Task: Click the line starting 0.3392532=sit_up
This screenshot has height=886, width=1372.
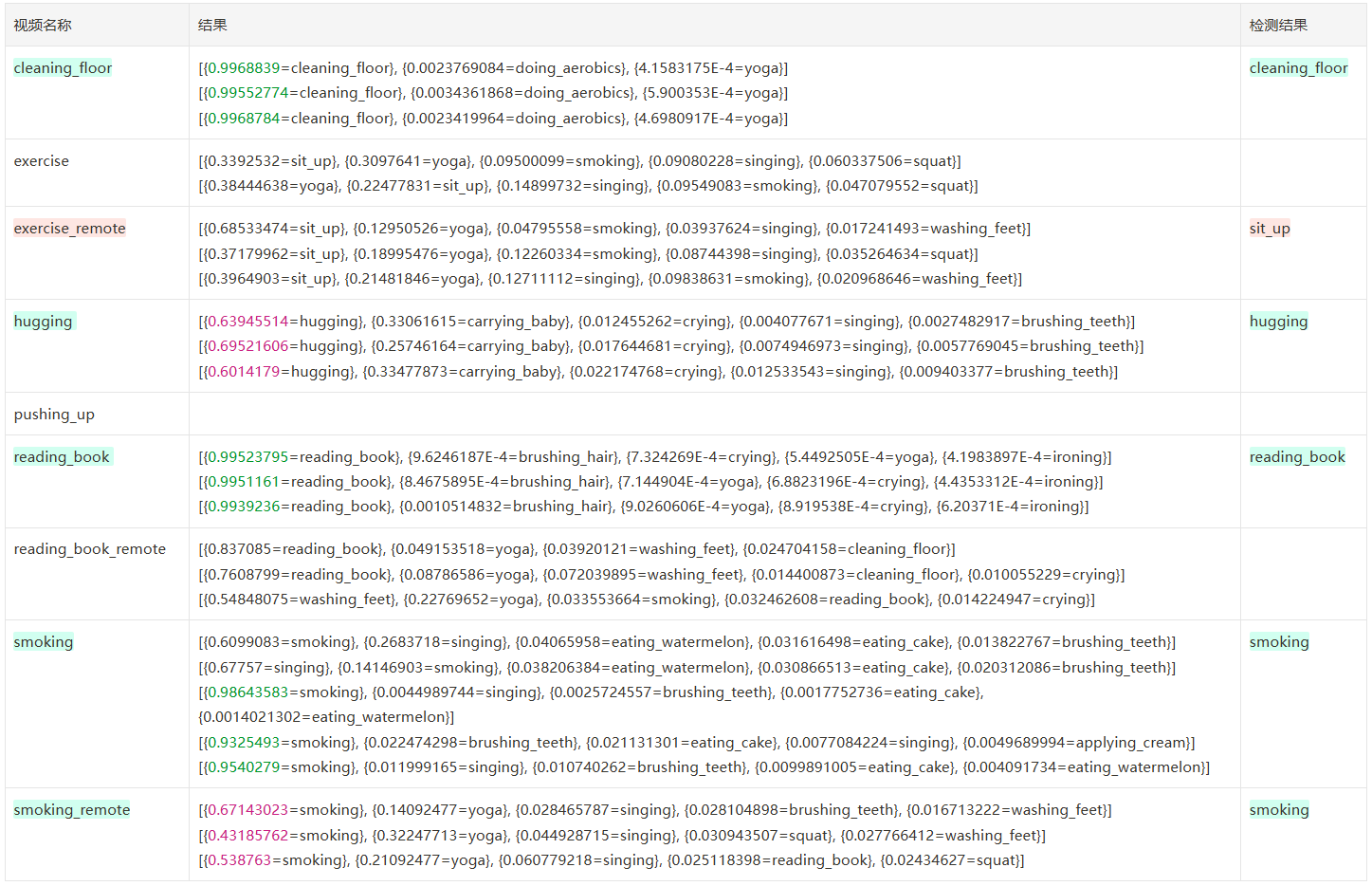Action: pyautogui.click(x=579, y=161)
